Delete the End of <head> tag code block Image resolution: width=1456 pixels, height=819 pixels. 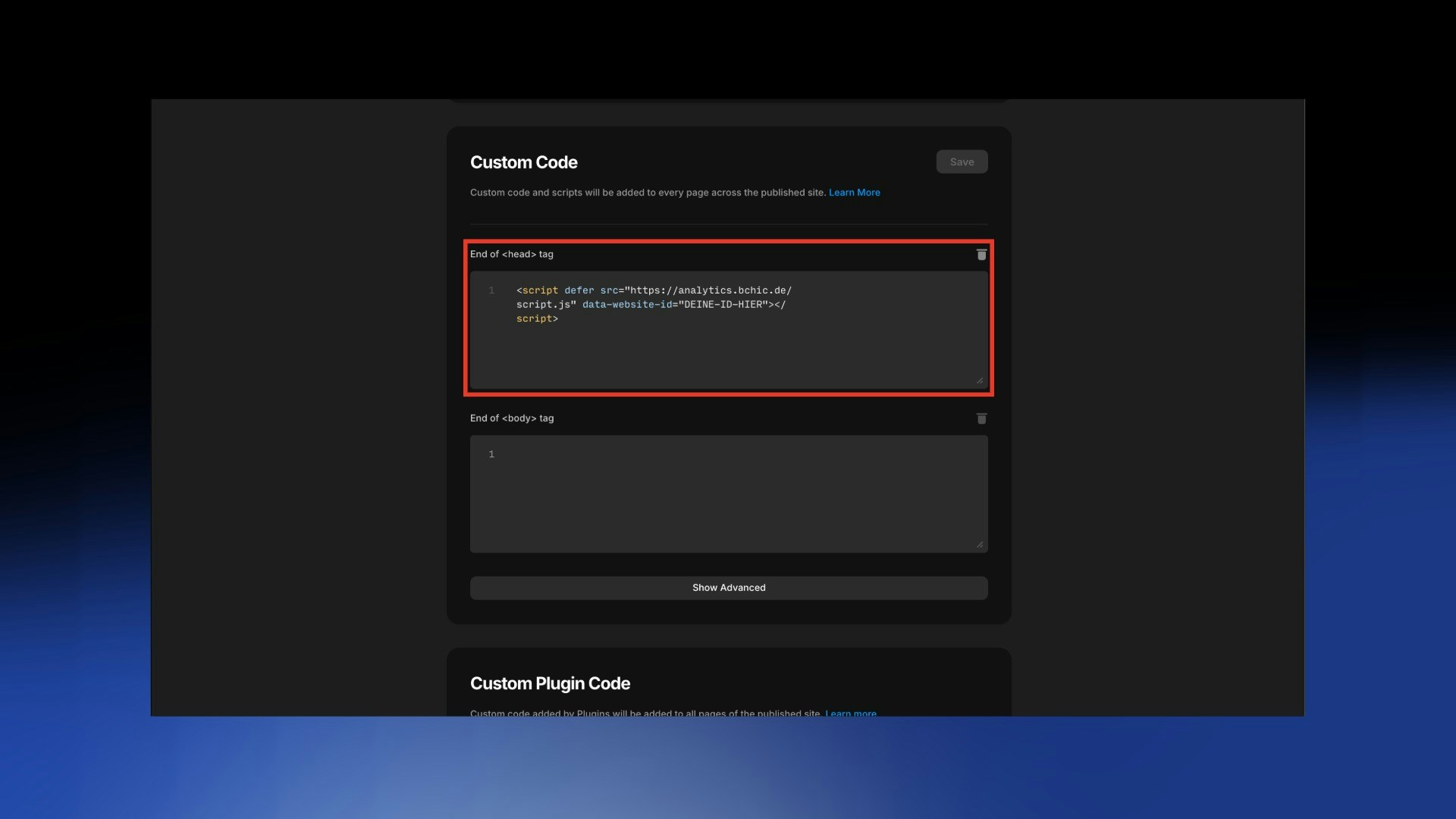tap(981, 255)
